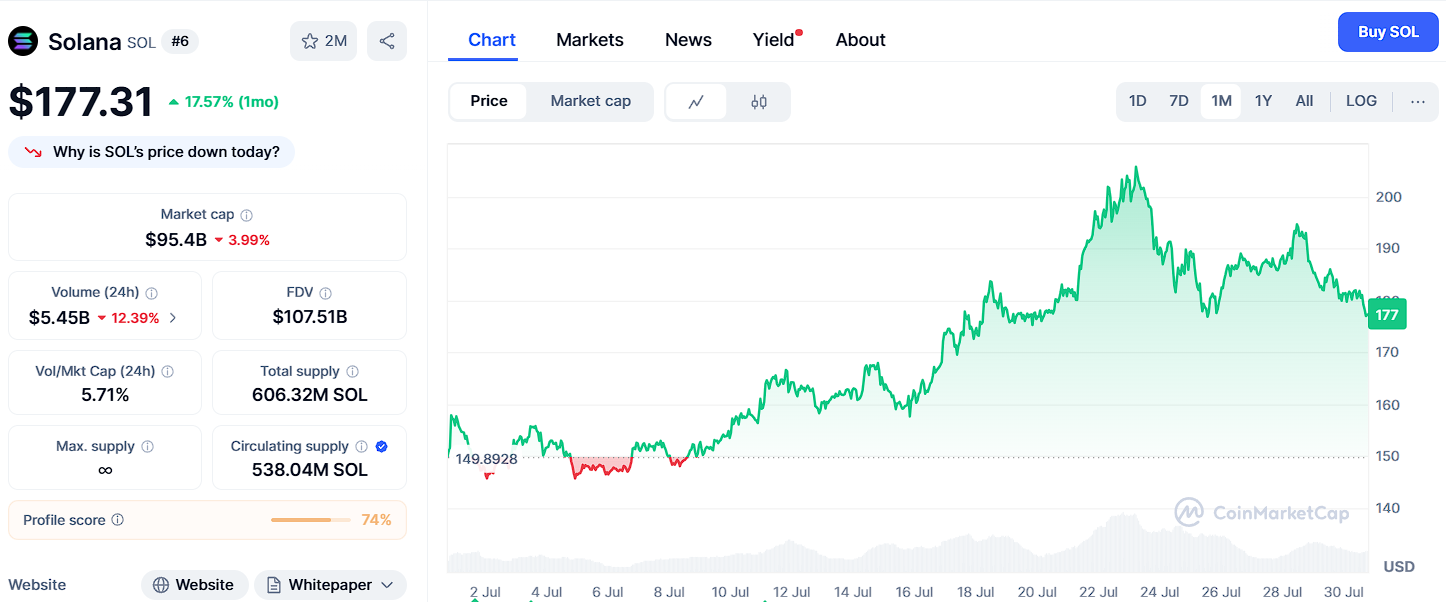Set chart range to All

1304,101
